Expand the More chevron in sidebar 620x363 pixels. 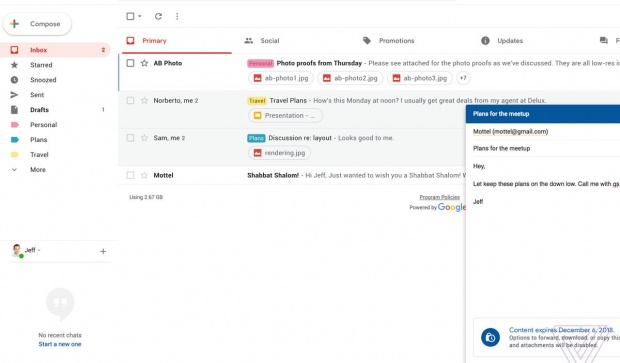[14, 170]
